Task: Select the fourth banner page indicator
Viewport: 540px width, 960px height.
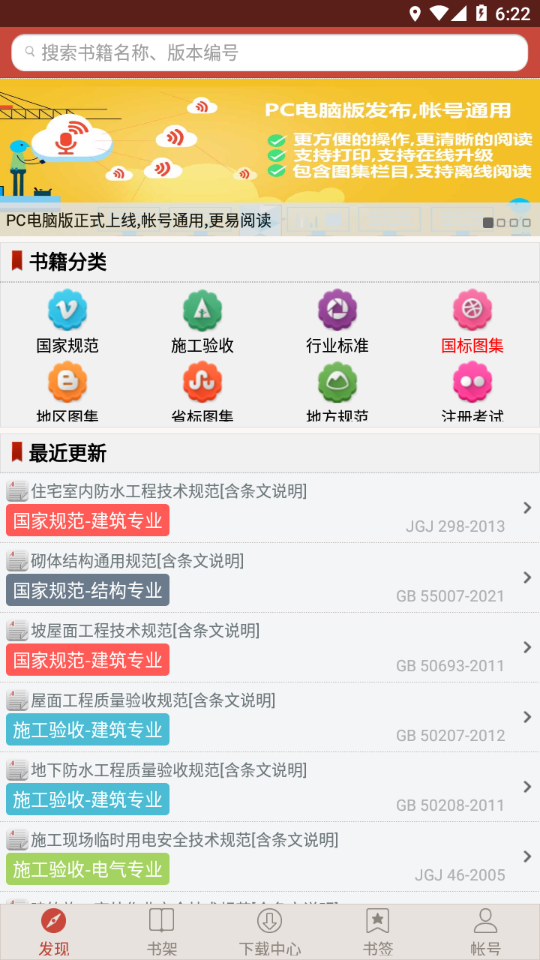Action: (527, 223)
